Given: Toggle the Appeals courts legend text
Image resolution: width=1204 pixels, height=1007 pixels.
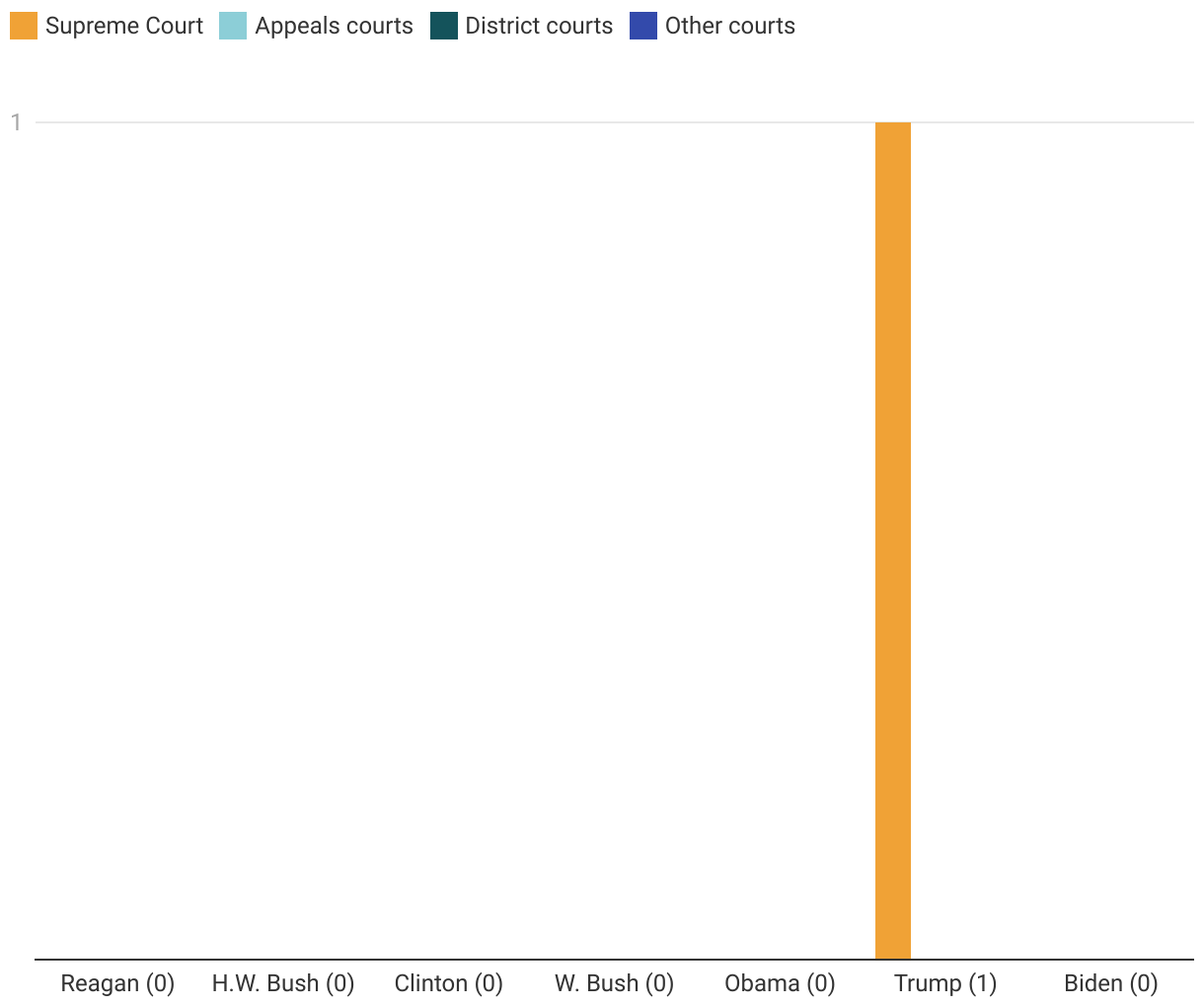Looking at the screenshot, I should (x=334, y=27).
